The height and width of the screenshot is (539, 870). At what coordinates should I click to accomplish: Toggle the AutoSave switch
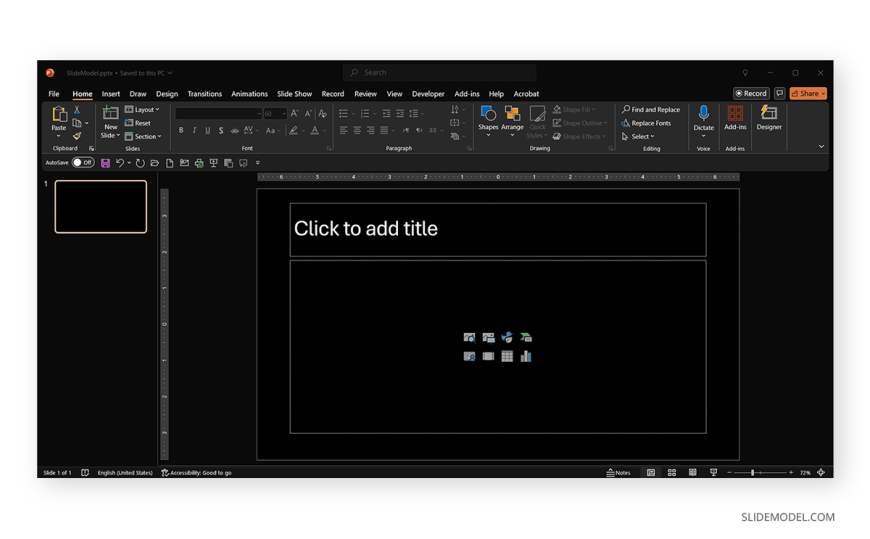pos(83,163)
